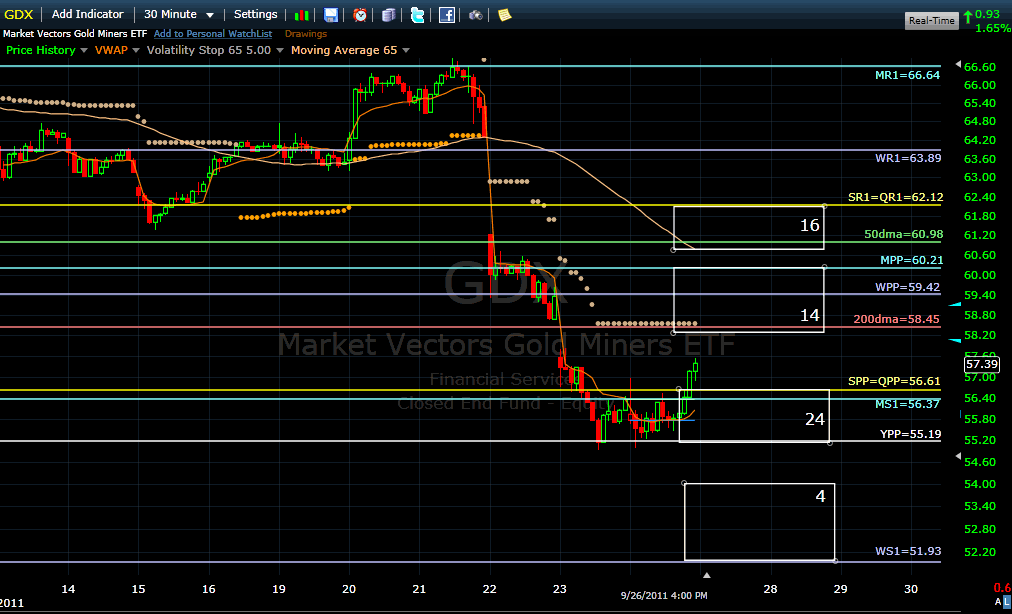
Task: Click the YPP=55.19 level label
Action: [x=910, y=434]
